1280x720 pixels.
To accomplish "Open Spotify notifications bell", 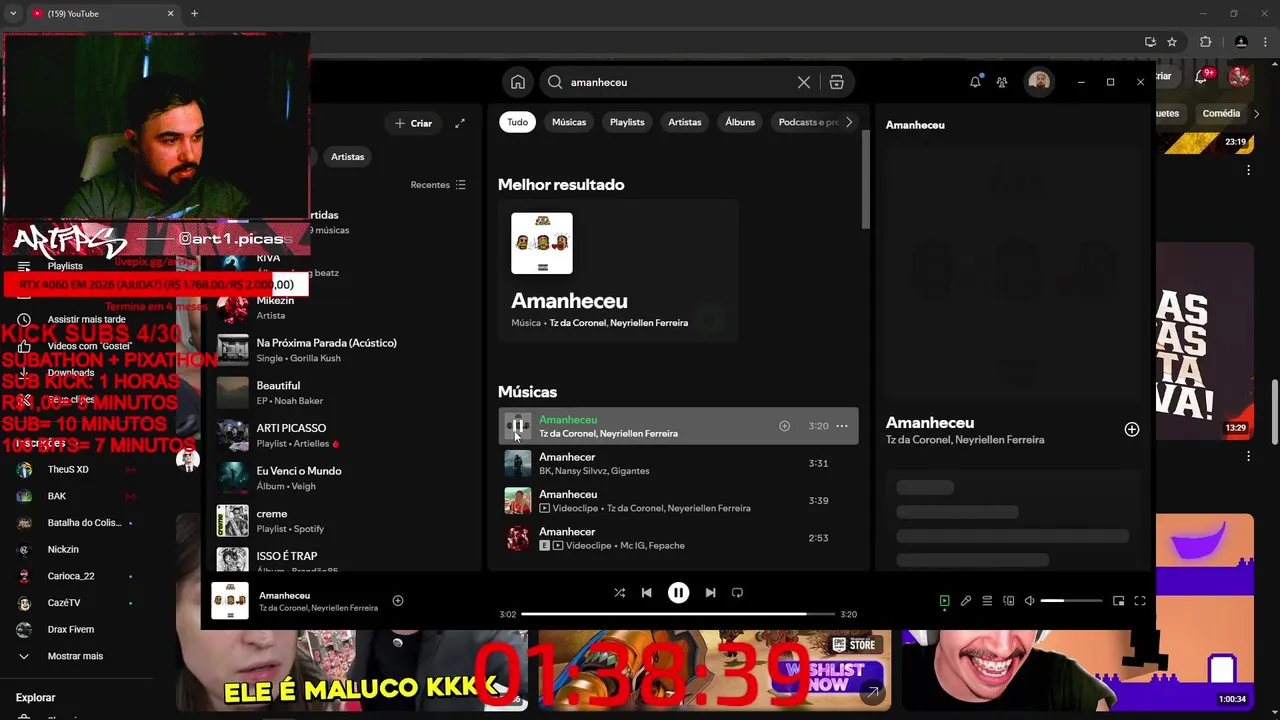I will [x=975, y=82].
